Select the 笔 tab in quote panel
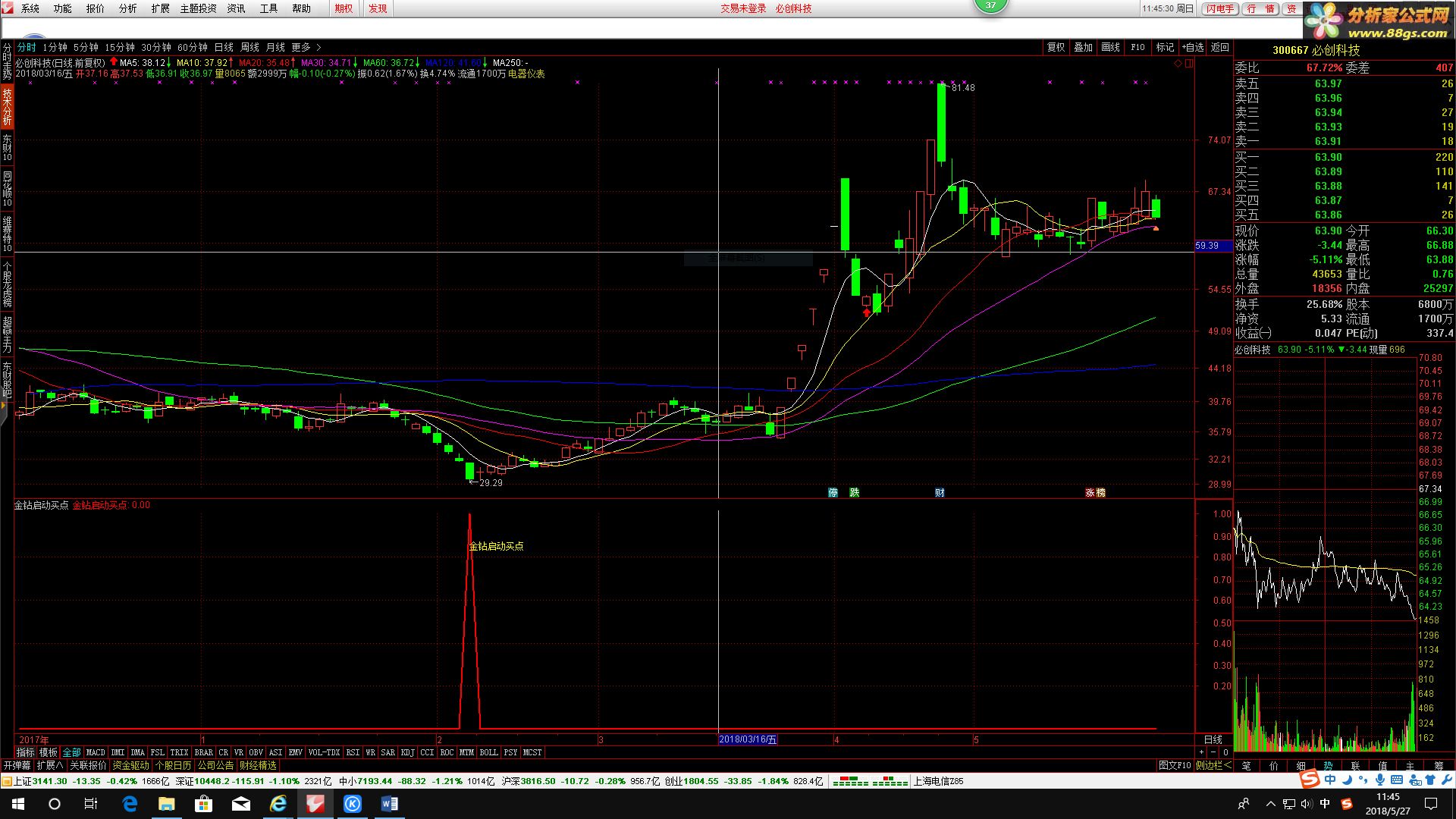The image size is (1456, 819). [x=1247, y=766]
